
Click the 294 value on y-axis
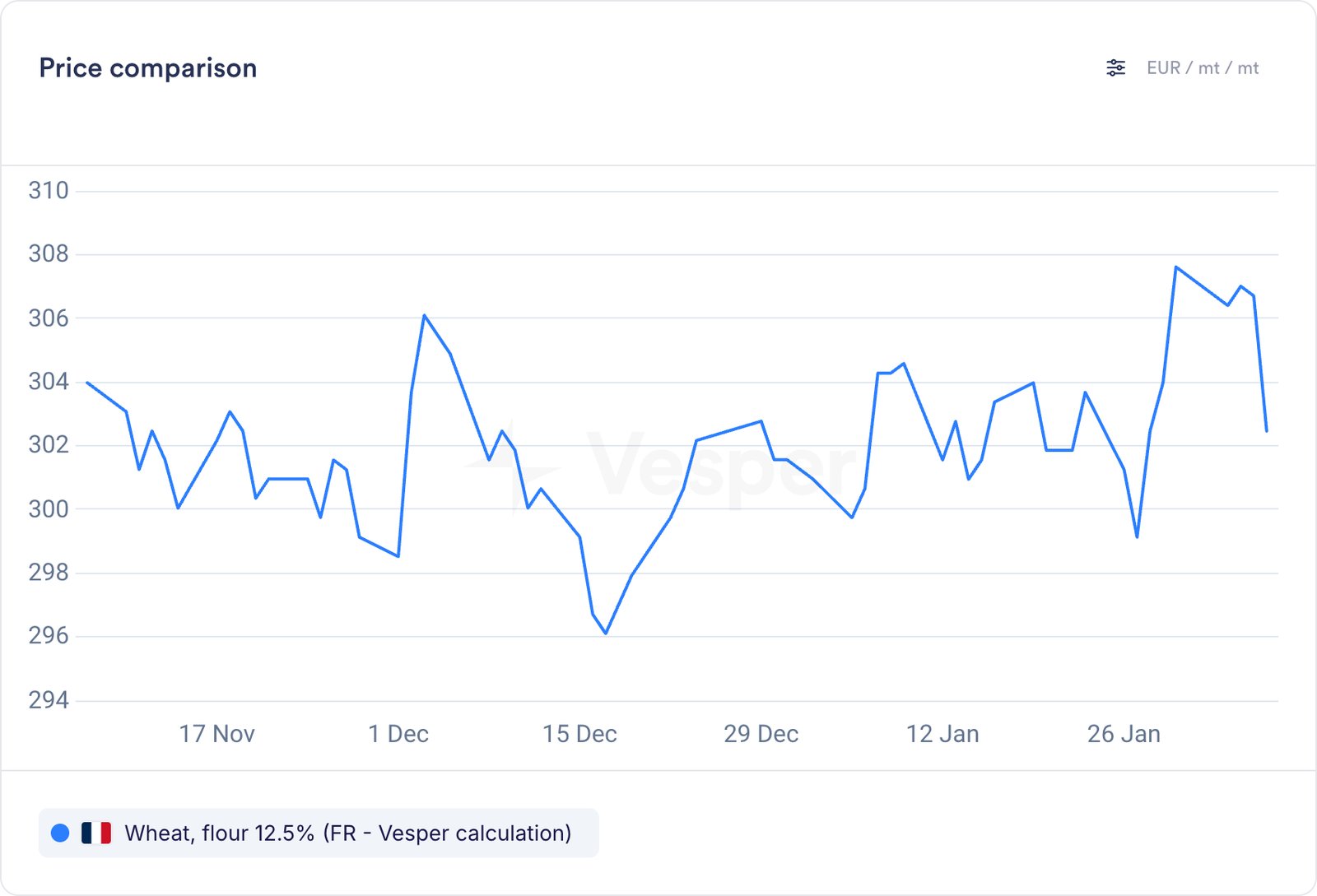49,700
